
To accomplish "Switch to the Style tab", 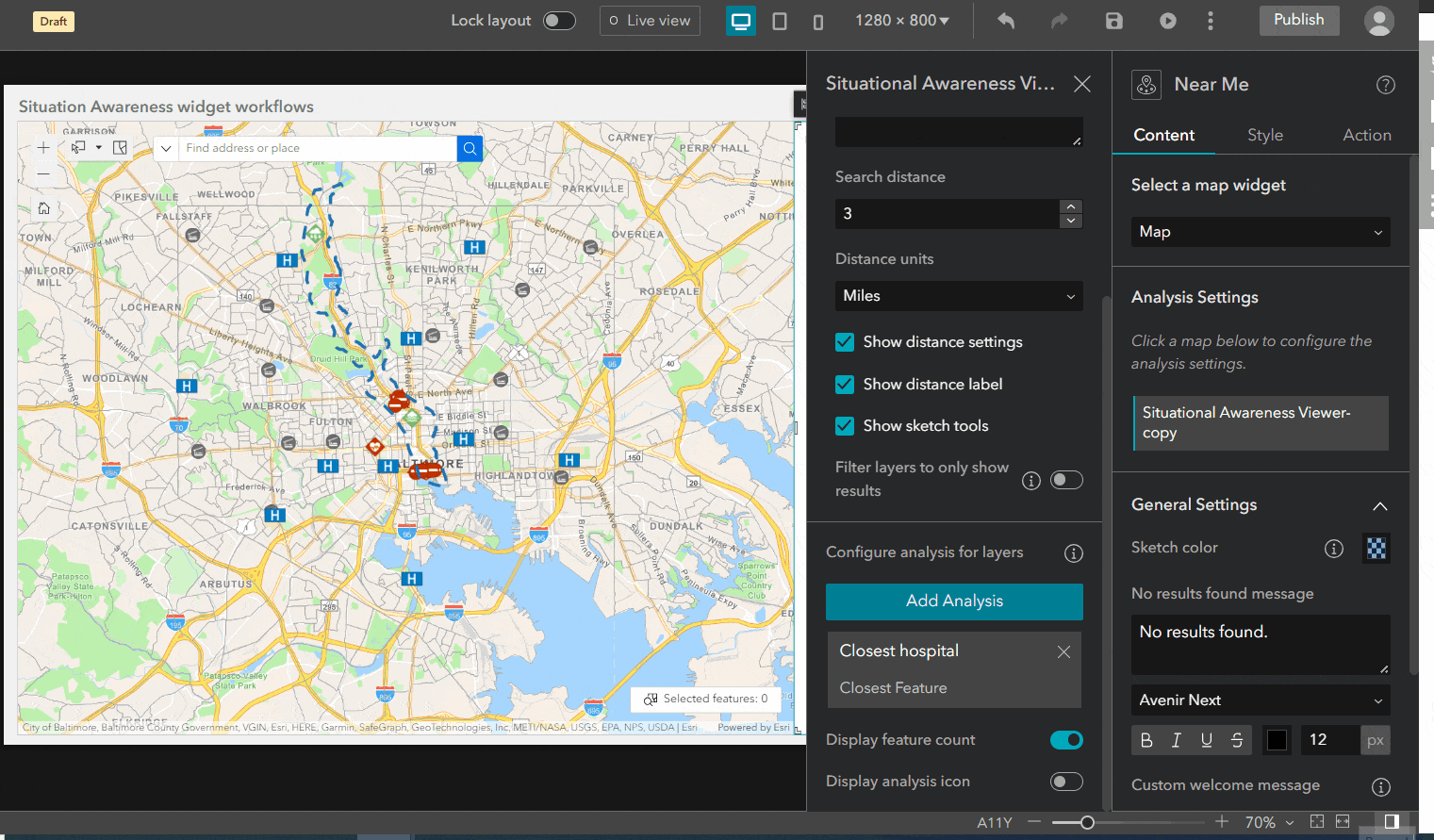I will coord(1264,135).
